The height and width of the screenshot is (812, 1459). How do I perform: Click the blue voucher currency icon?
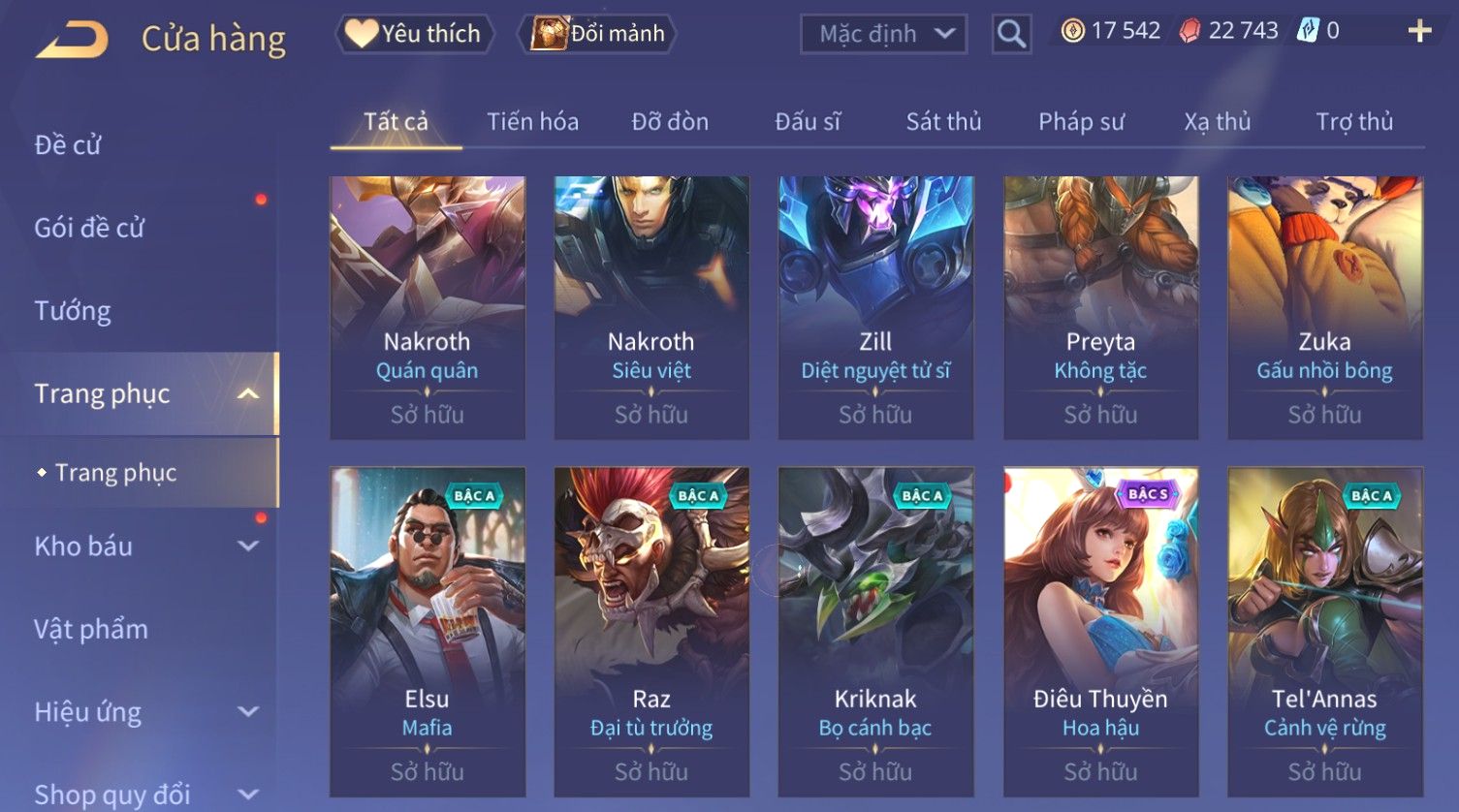tap(1308, 31)
